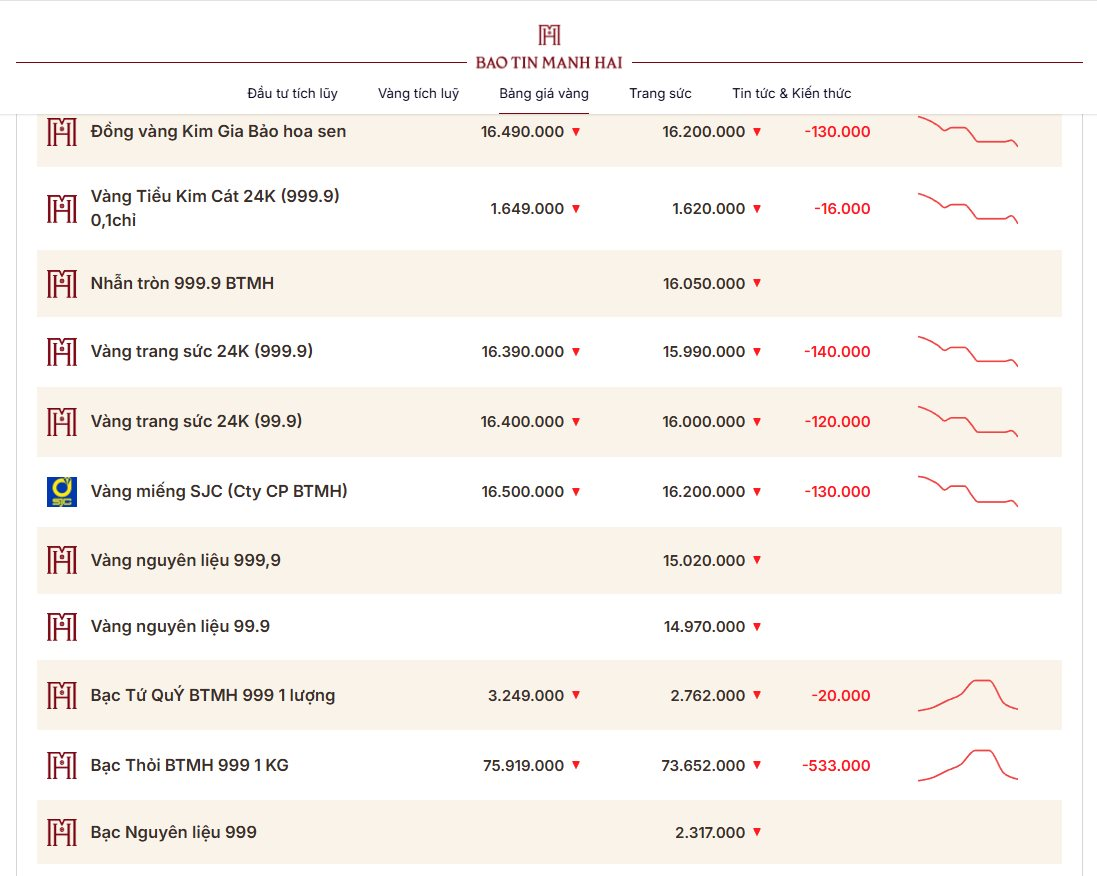
Task: Open trend chart for Vàng miếng SJC
Action: click(x=968, y=491)
